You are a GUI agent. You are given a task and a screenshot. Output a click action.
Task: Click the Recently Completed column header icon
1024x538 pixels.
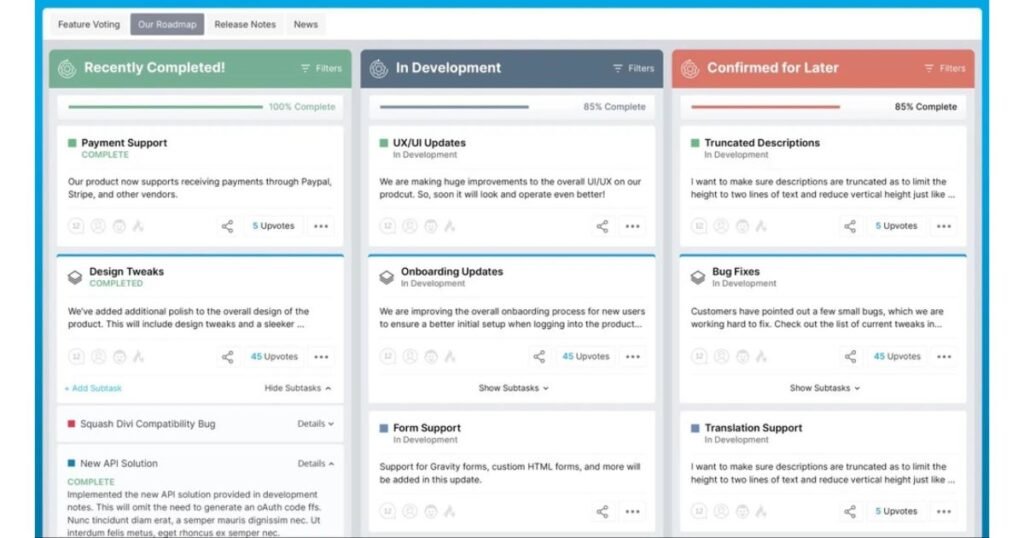[x=67, y=68]
